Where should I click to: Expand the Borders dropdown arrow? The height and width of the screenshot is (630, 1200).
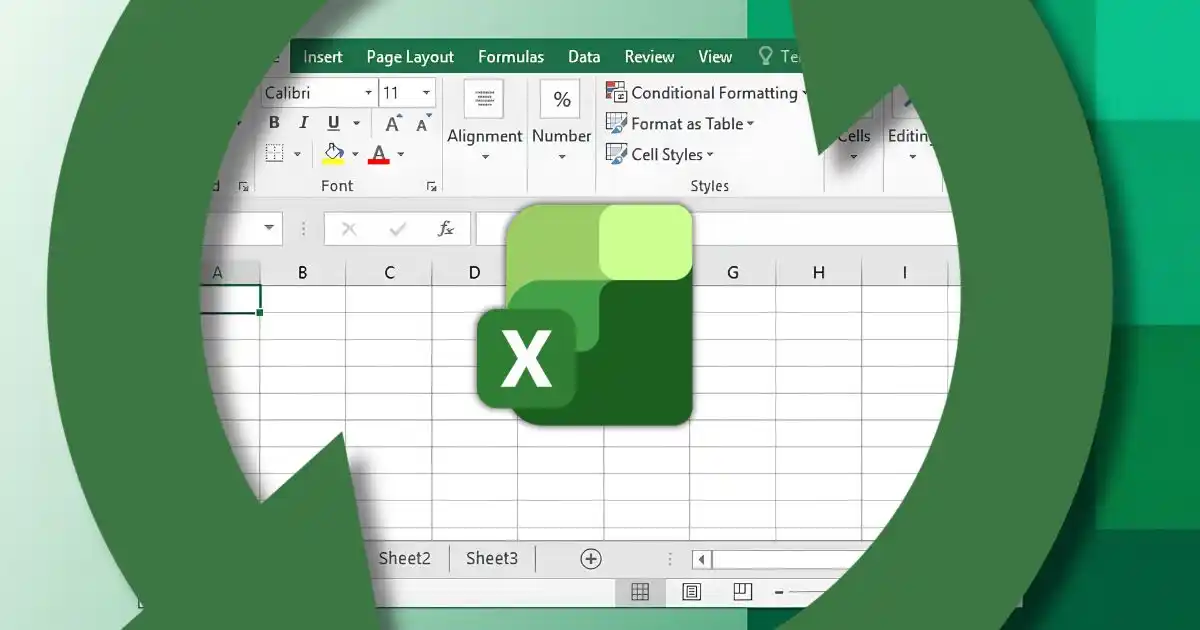[297, 154]
